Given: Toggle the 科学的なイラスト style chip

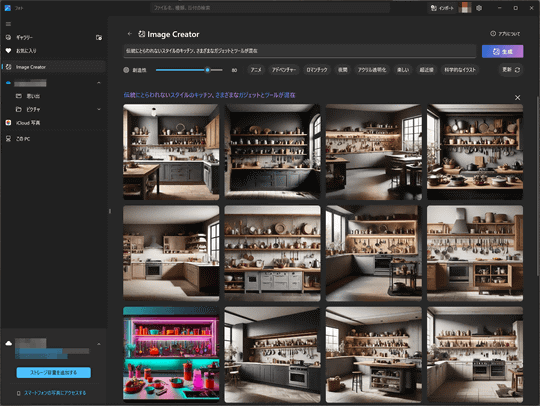Looking at the screenshot, I should click(x=460, y=70).
